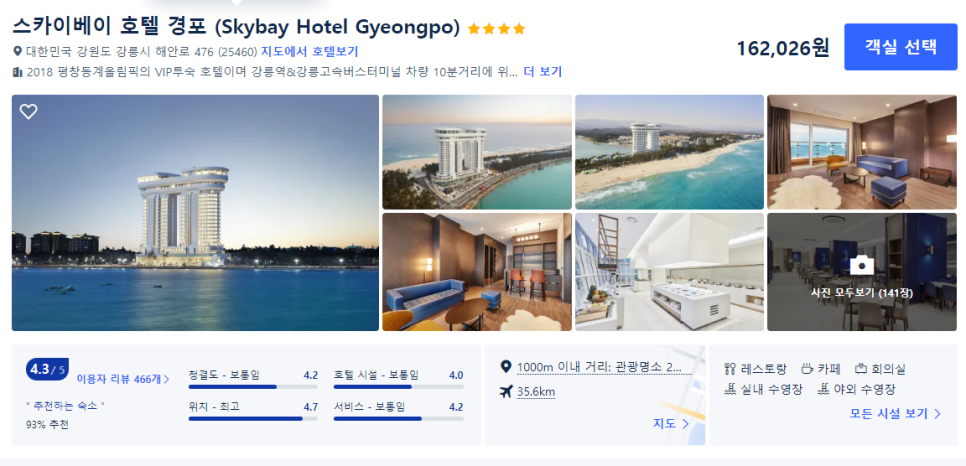Click the map pin icon near 1000m
This screenshot has width=966, height=466.
click(x=506, y=367)
